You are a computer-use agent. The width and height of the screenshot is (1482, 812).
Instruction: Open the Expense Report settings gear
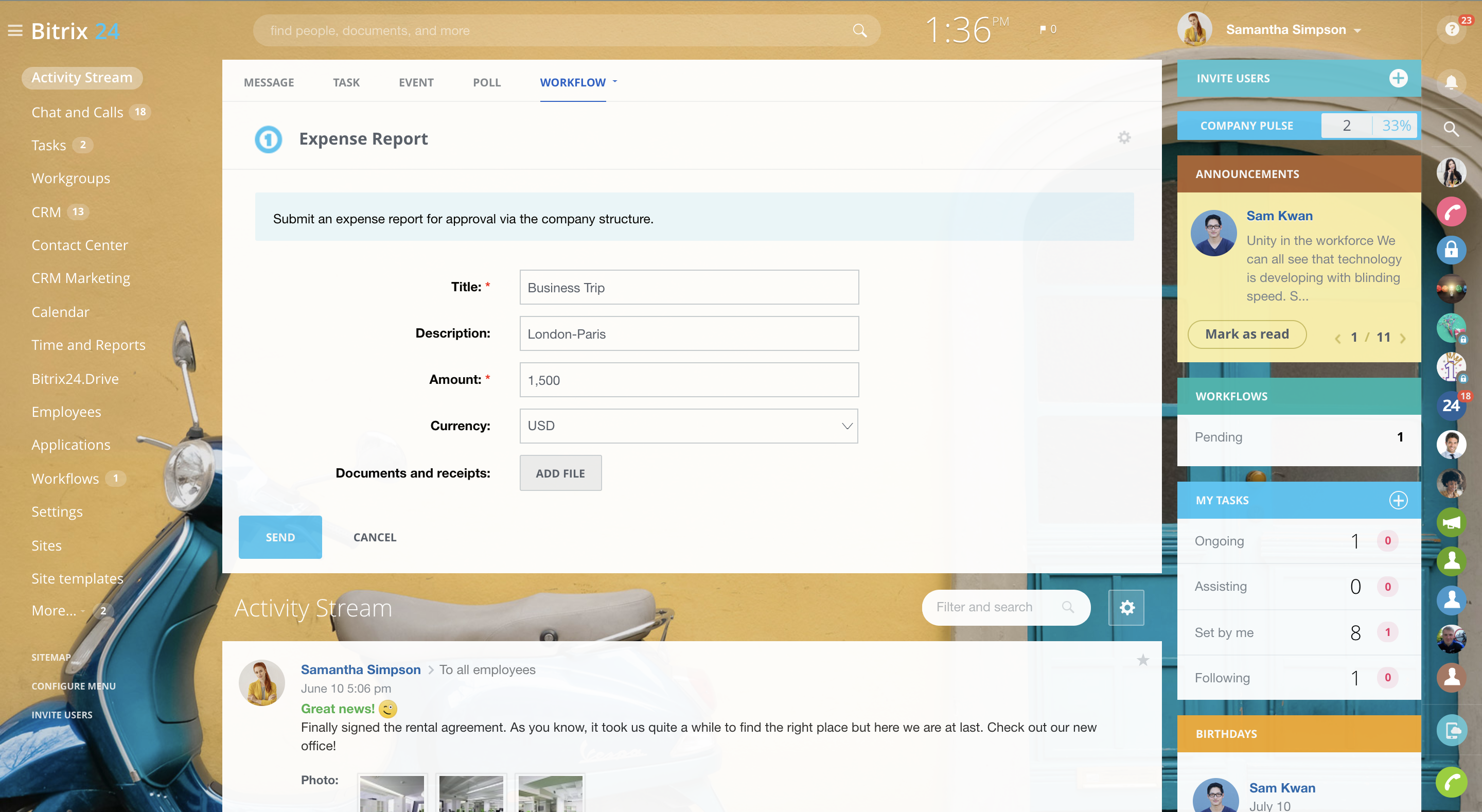coord(1123,137)
